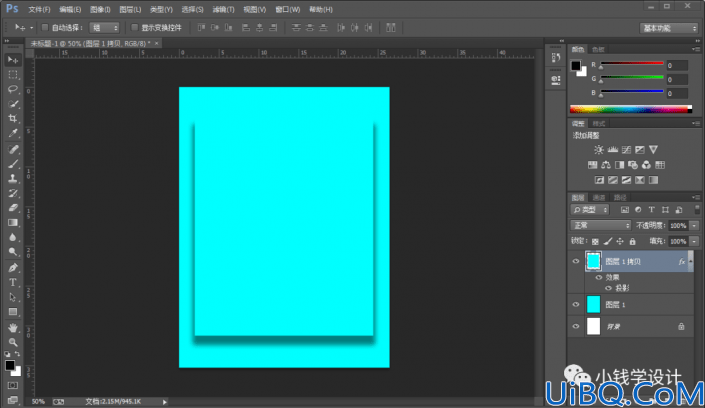Viewport: 705px width, 408px height.
Task: Open the 不透明度 slider dropdown arrow
Action: point(694,225)
